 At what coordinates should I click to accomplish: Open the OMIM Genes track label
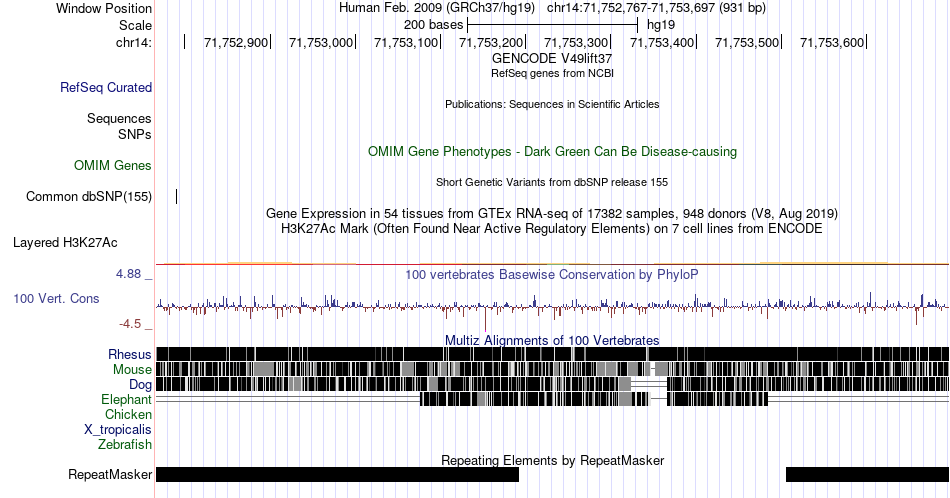click(113, 165)
